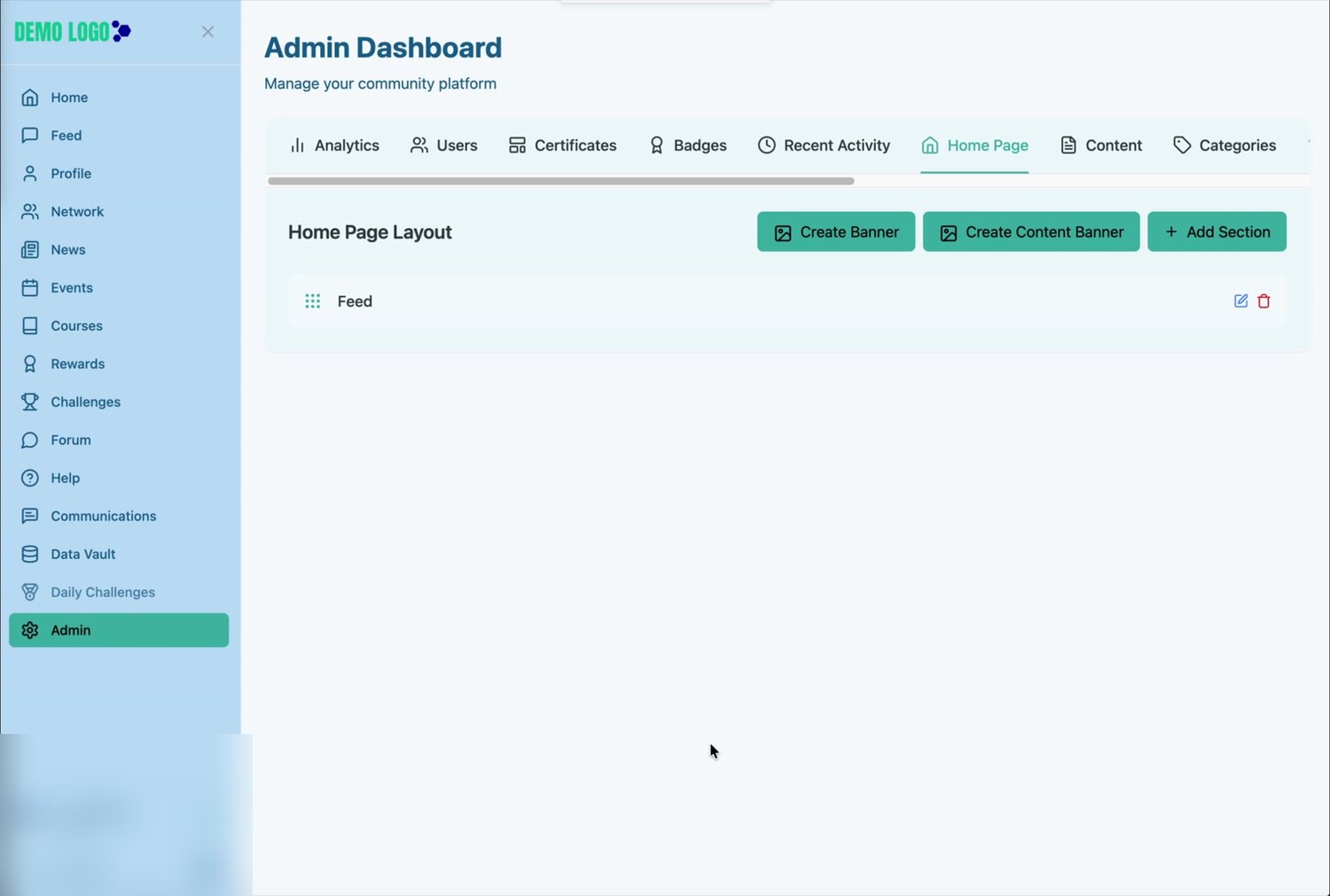Viewport: 1330px width, 896px height.
Task: Click the Create Content Banner button
Action: [x=1031, y=232]
